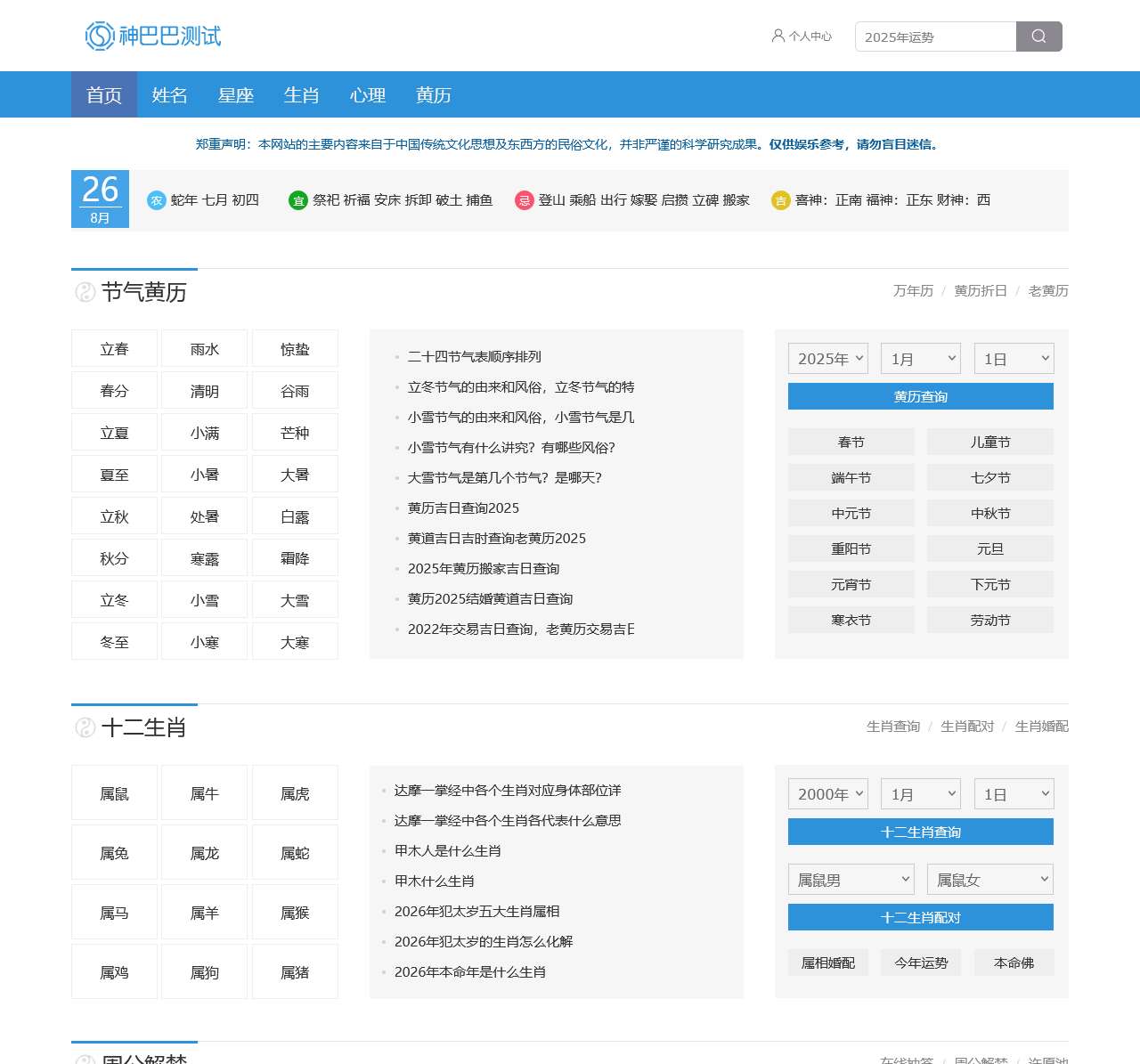Click the green 宜 auspicious icon
This screenshot has height=1064, width=1140.
coord(297,200)
